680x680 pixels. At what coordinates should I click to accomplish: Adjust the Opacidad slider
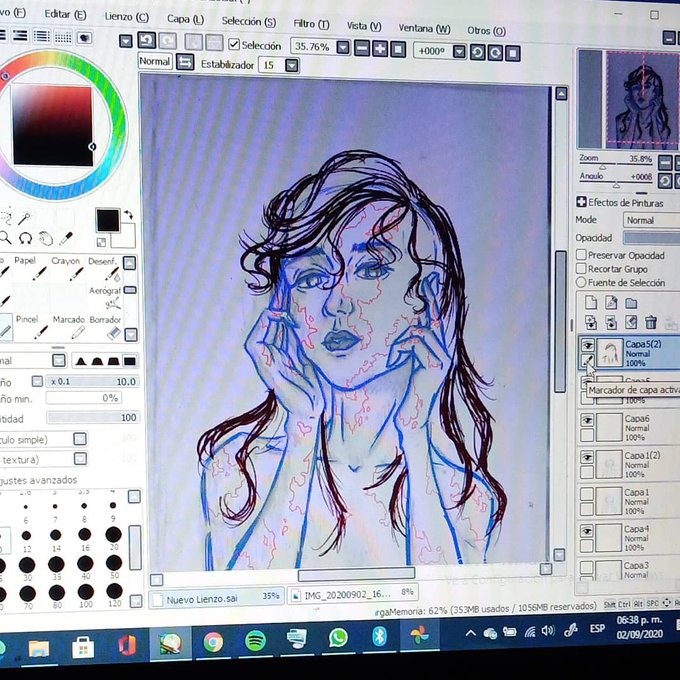coord(651,238)
